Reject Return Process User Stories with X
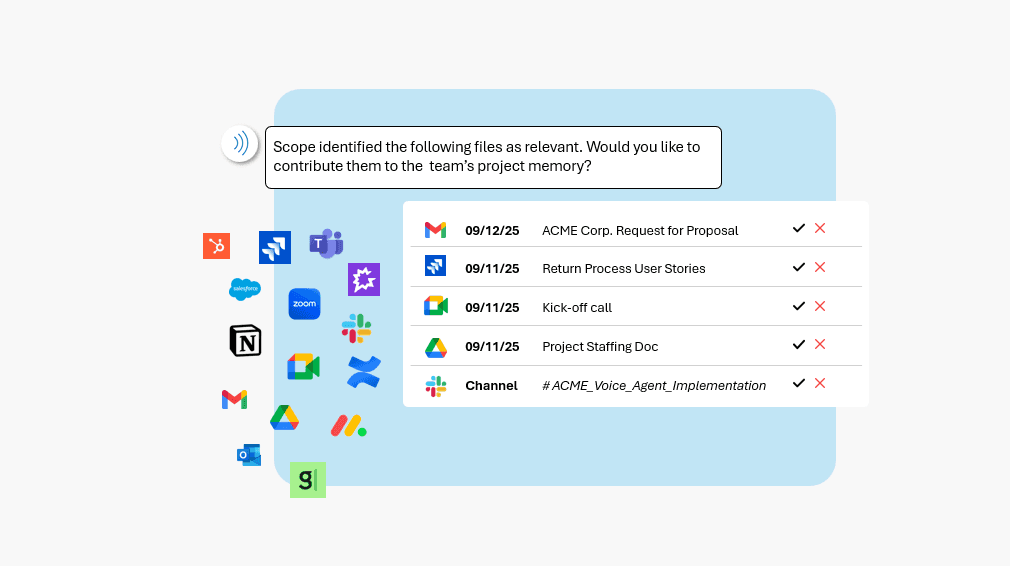This screenshot has height=566, width=1010. (820, 267)
